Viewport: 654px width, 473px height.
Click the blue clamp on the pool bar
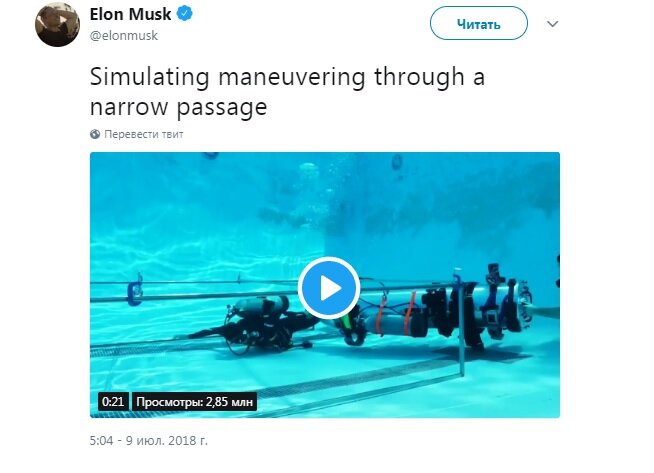(x=135, y=290)
